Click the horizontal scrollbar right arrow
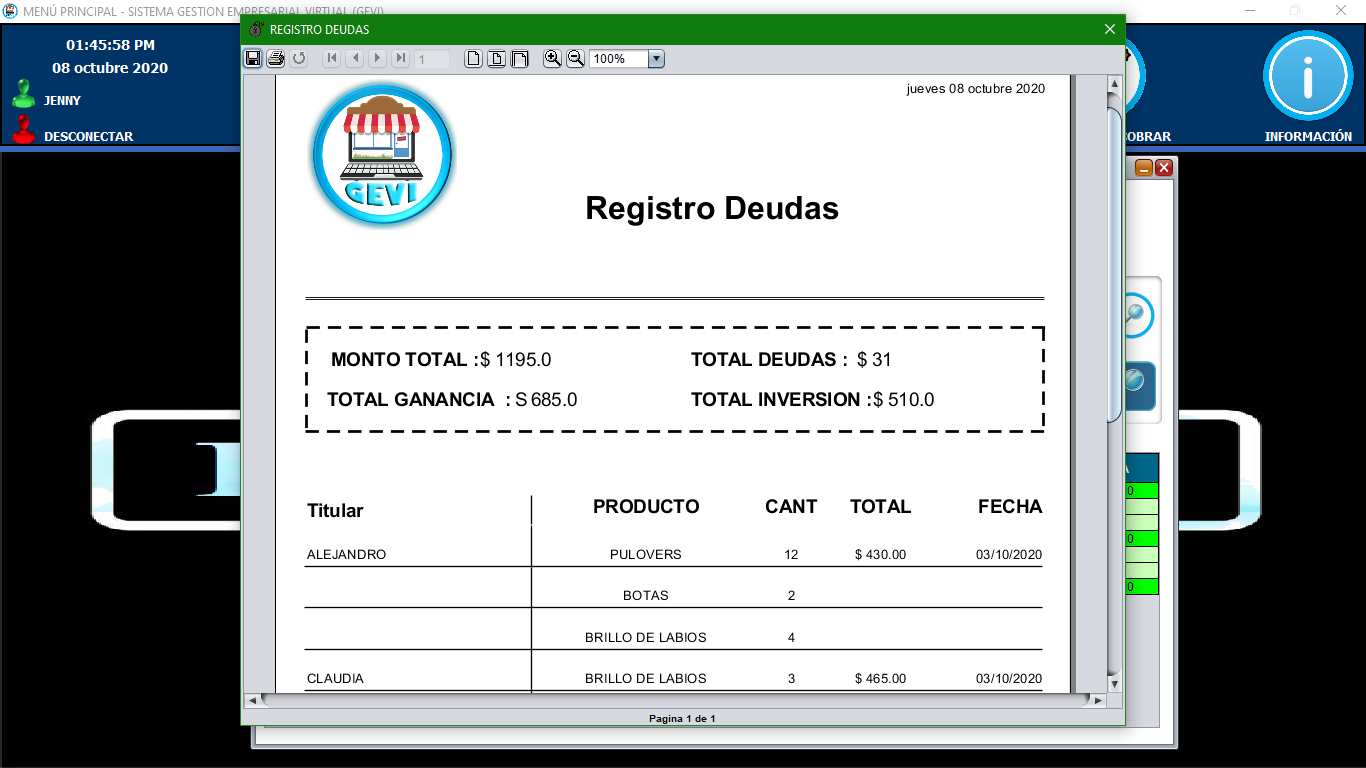Screen dimensions: 1366x768 (1099, 700)
